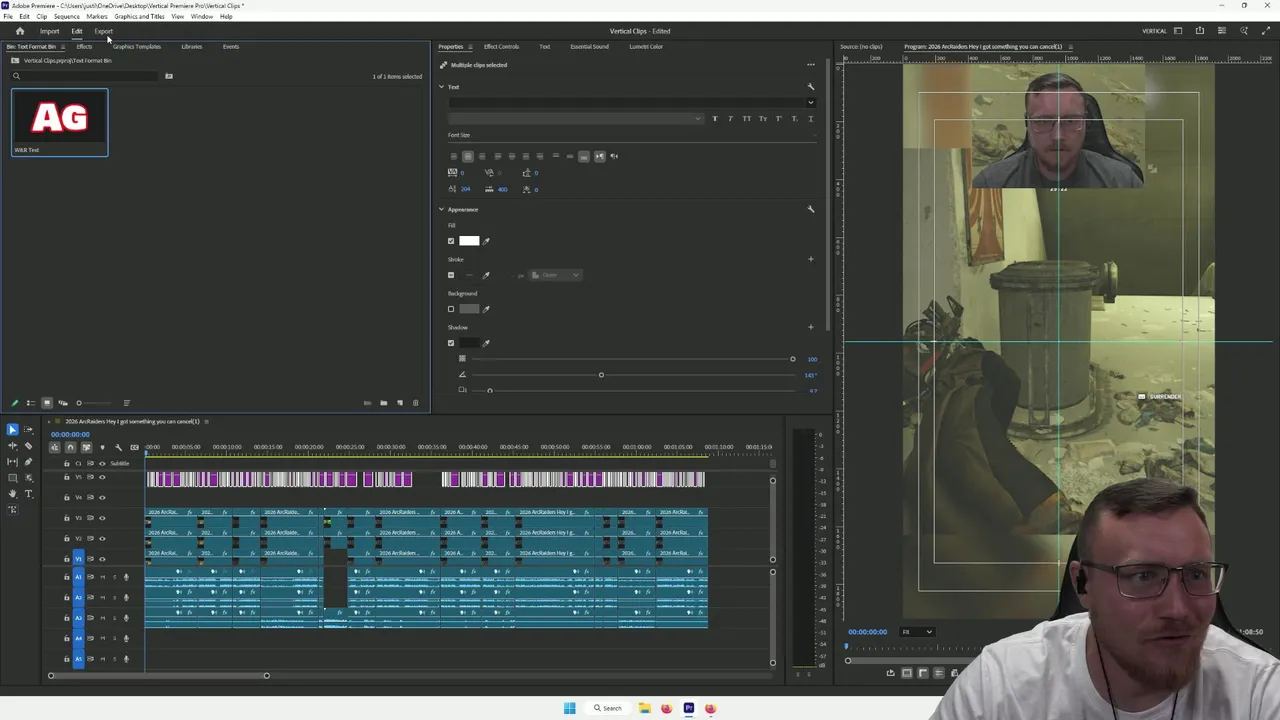Select the Ripple Edit tool
This screenshot has width=1280, height=720.
click(x=12, y=446)
